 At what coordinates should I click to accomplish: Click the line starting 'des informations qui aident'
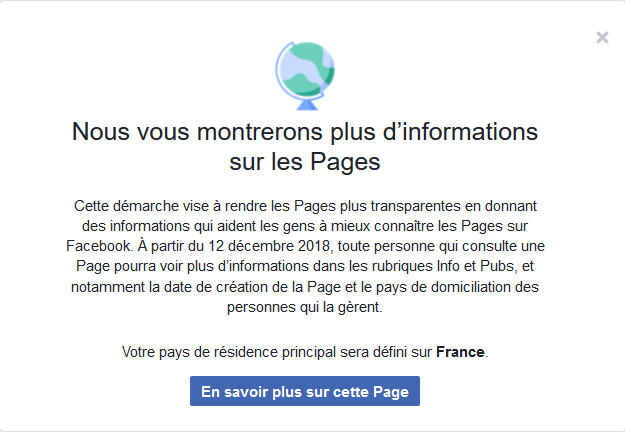pos(304,224)
